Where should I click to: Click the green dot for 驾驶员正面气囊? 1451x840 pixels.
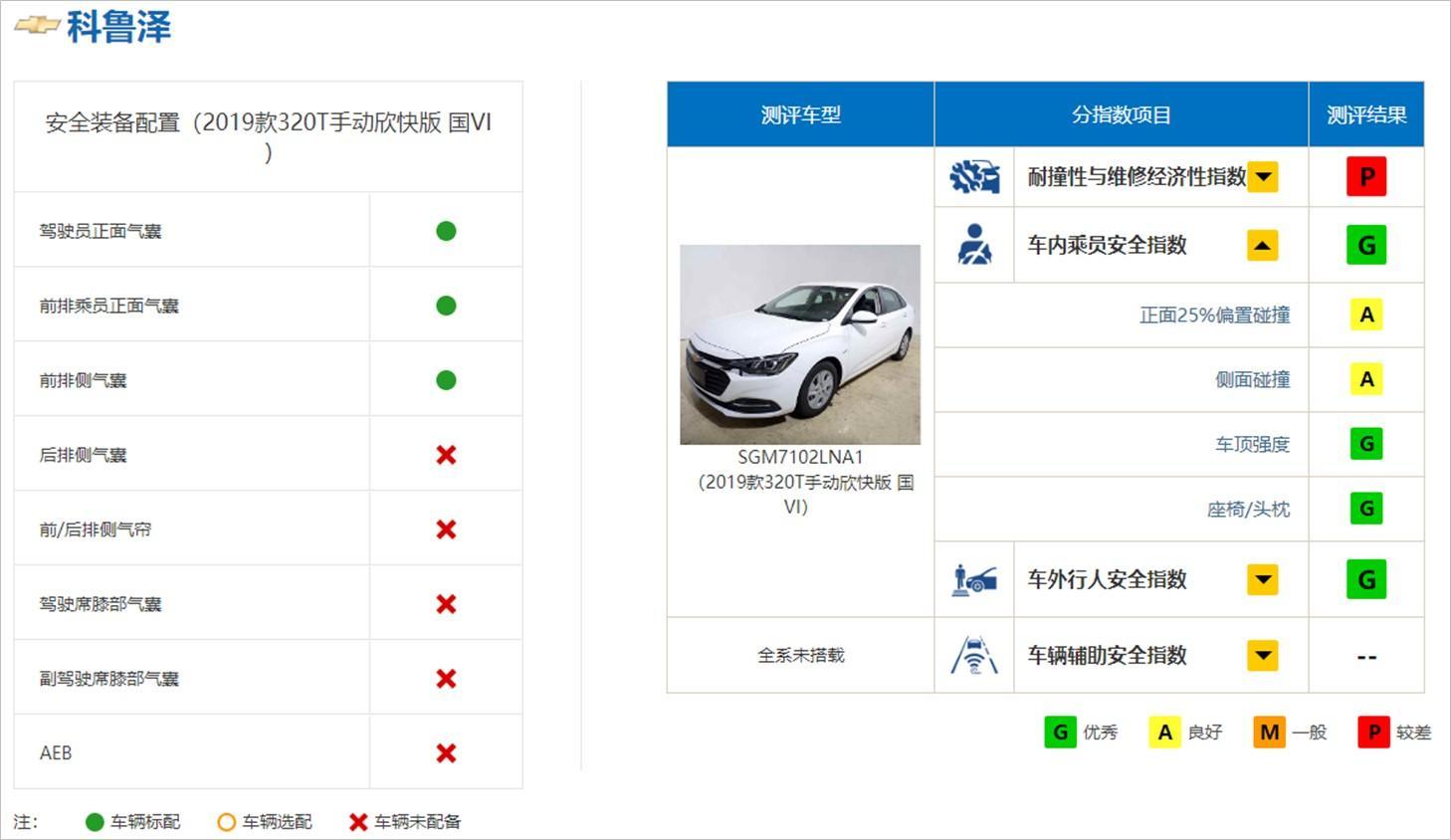click(x=446, y=231)
